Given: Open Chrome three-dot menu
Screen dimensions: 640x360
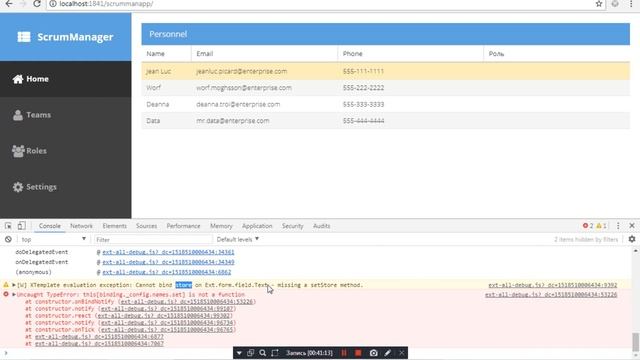Looking at the screenshot, I should (x=631, y=4).
